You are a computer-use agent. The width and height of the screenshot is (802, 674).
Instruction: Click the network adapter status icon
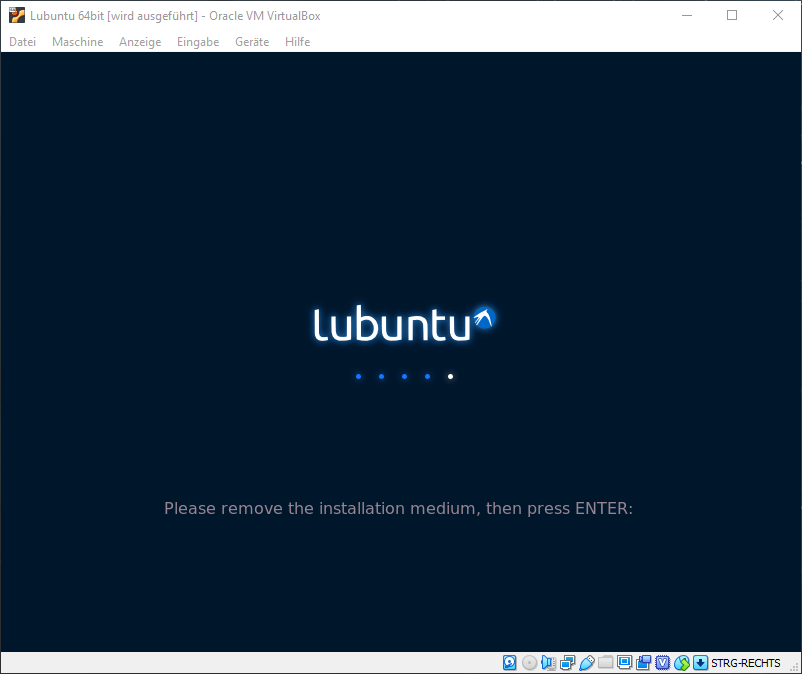coord(567,663)
